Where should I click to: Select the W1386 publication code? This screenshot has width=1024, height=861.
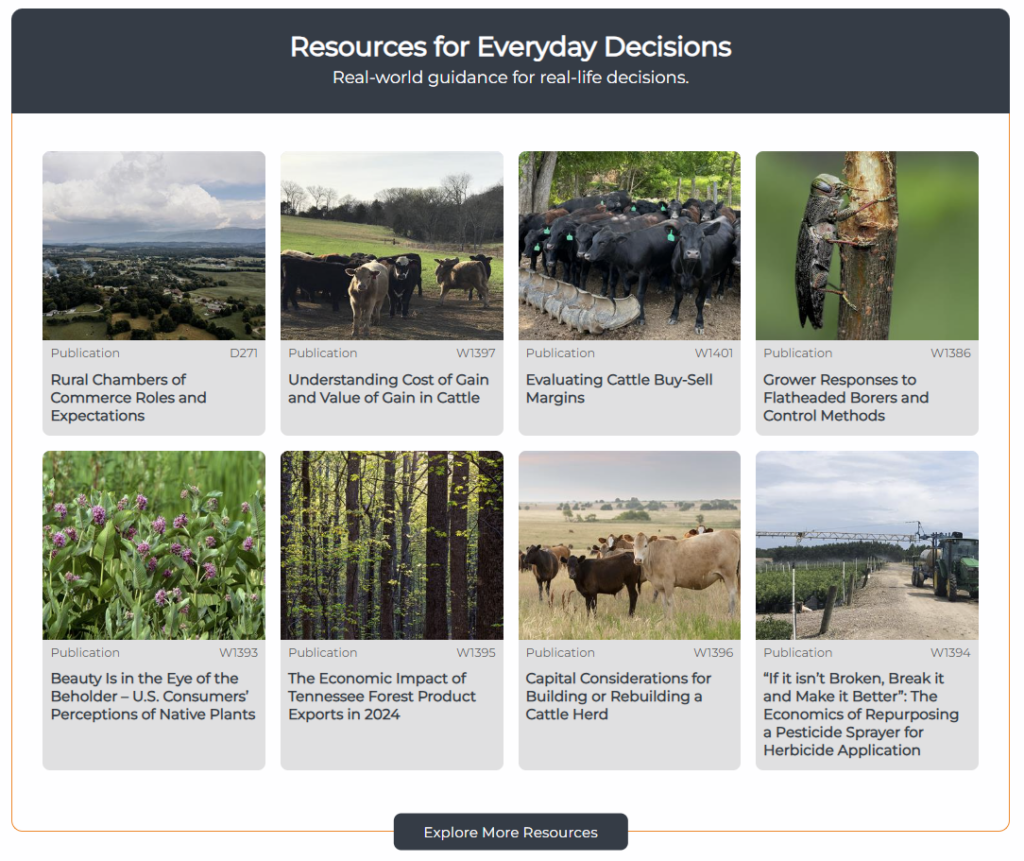pyautogui.click(x=951, y=353)
